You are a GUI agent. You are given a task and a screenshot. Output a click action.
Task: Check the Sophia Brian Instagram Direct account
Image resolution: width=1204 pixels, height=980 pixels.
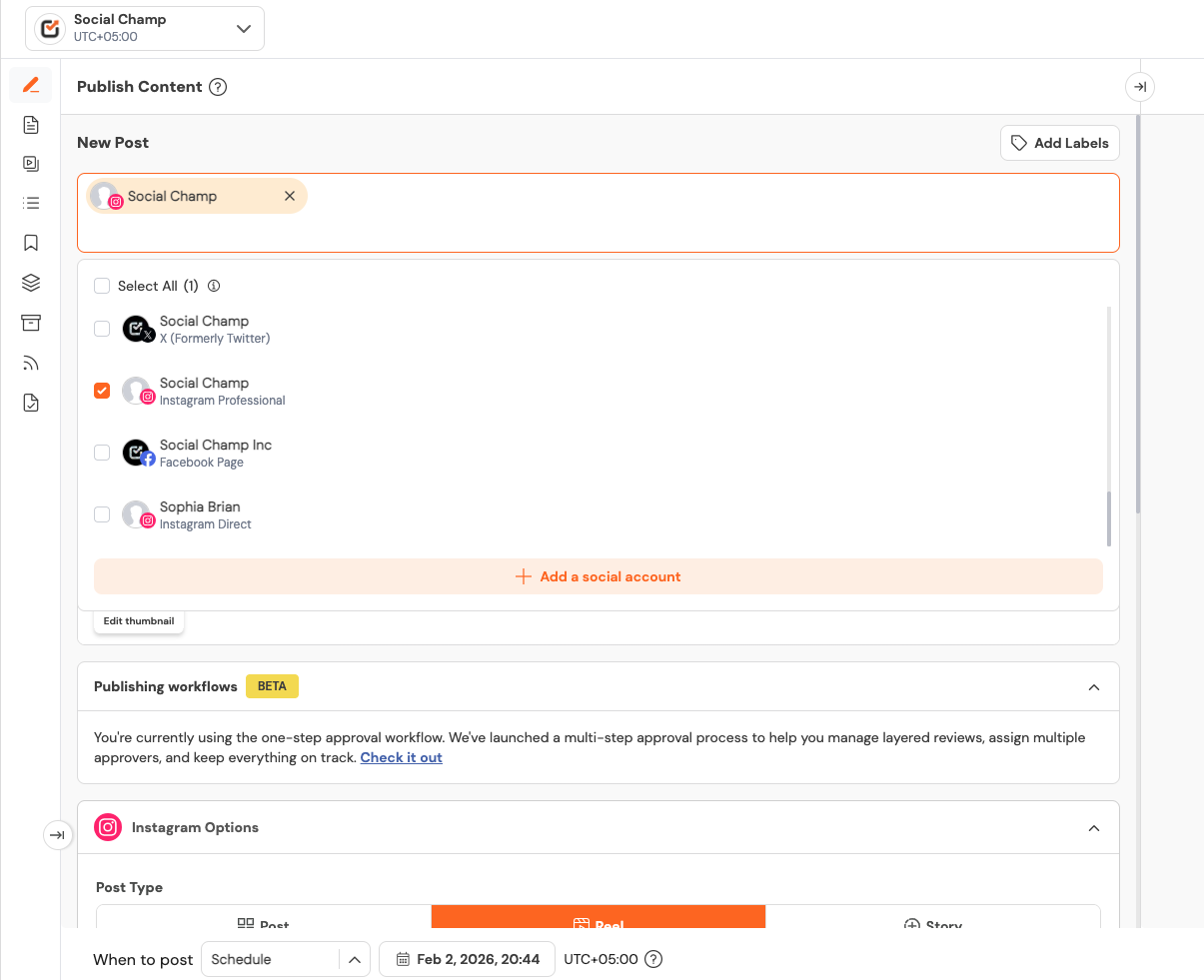coord(102,514)
